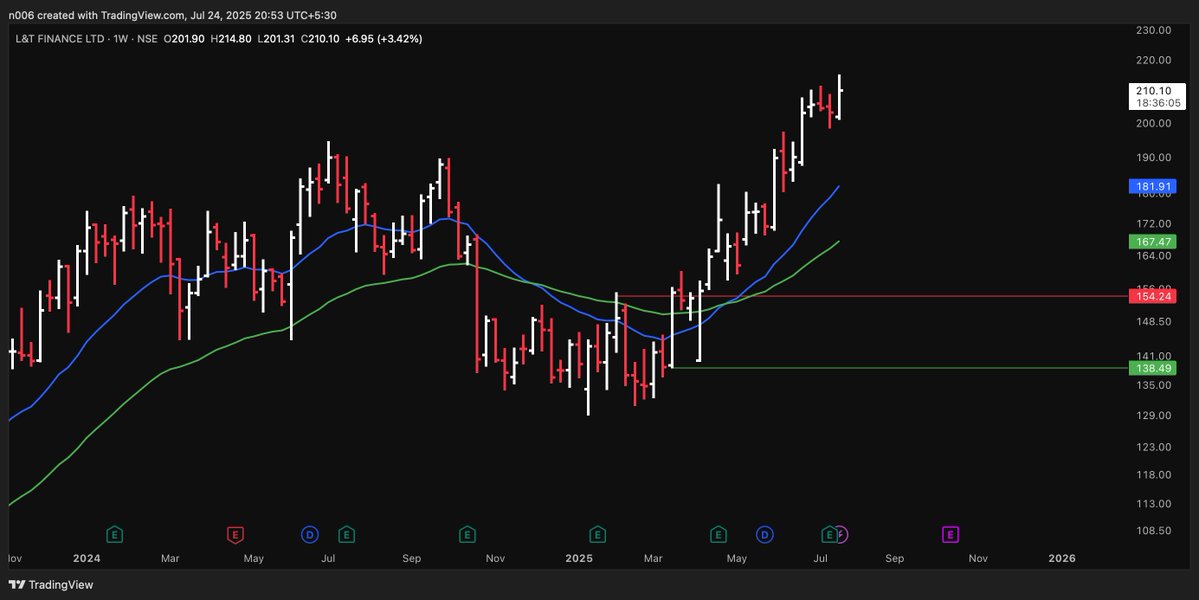Image resolution: width=1199 pixels, height=600 pixels.
Task: Click the red earnings marker before May 2024
Action: click(236, 534)
